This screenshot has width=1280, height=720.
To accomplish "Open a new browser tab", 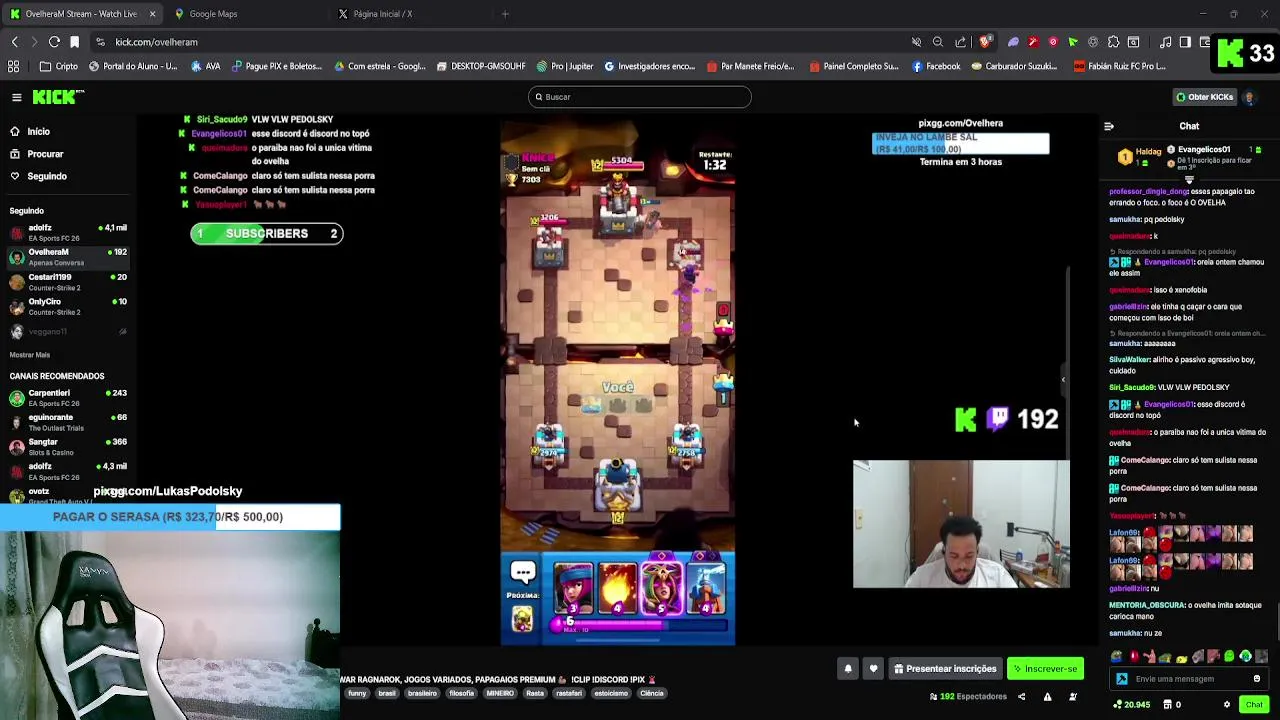I will click(505, 14).
